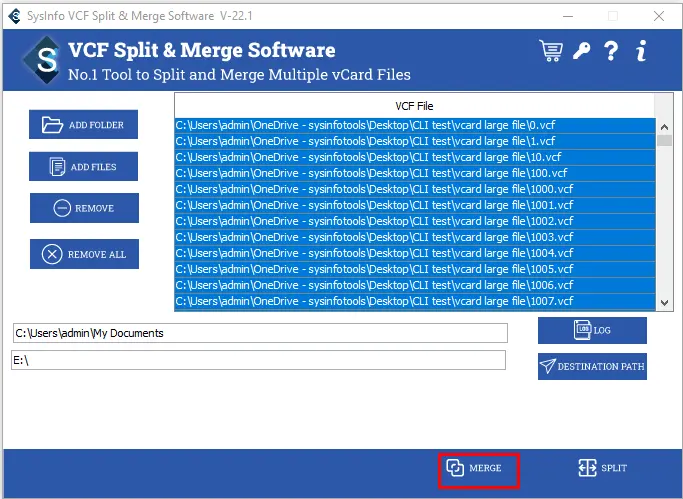
Task: Click the question mark help icon
Action: pos(611,51)
